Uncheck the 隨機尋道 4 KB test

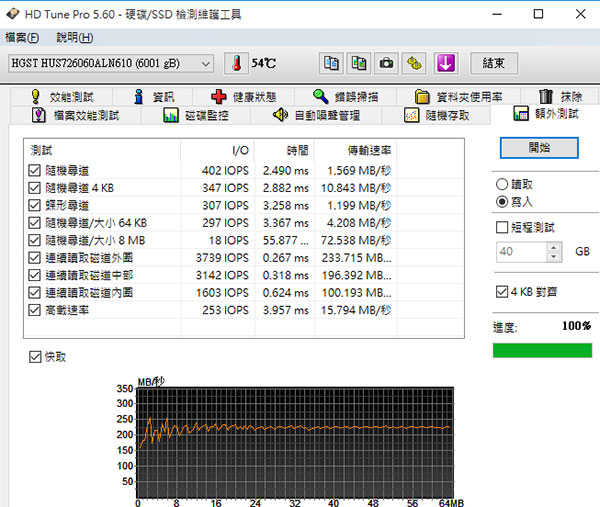pos(36,188)
